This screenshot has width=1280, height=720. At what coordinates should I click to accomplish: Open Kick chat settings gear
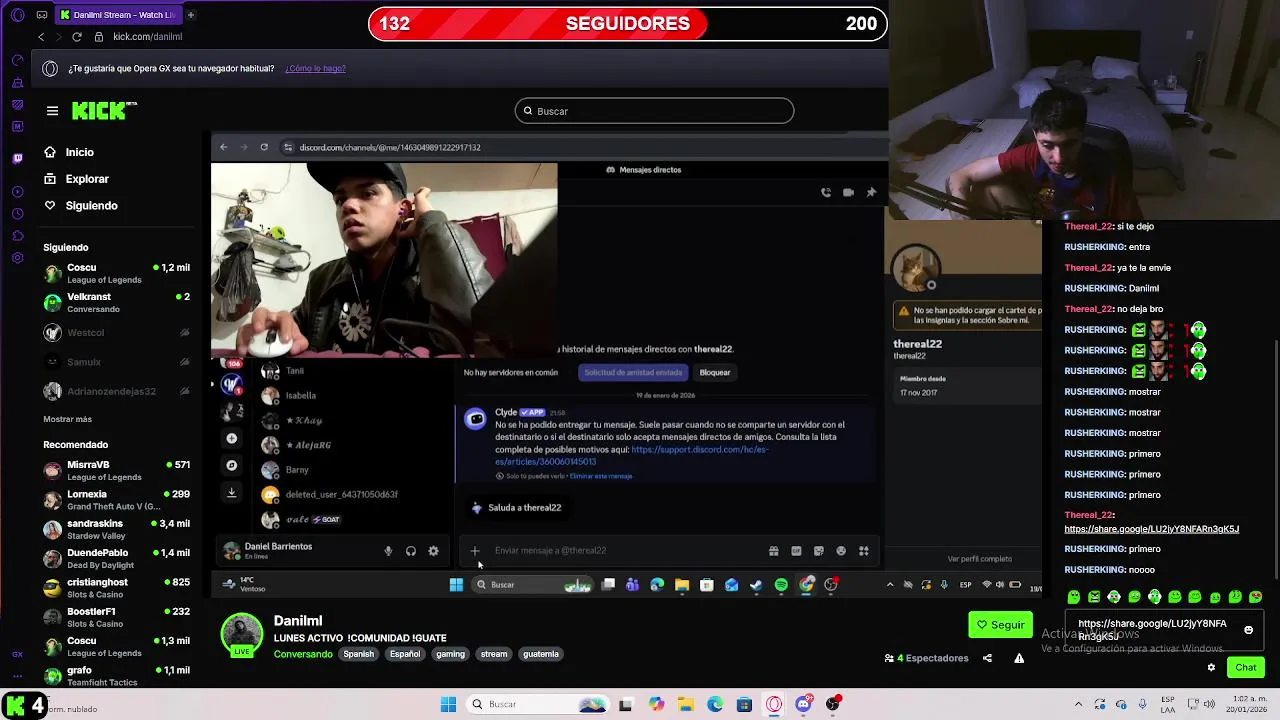(x=1211, y=667)
